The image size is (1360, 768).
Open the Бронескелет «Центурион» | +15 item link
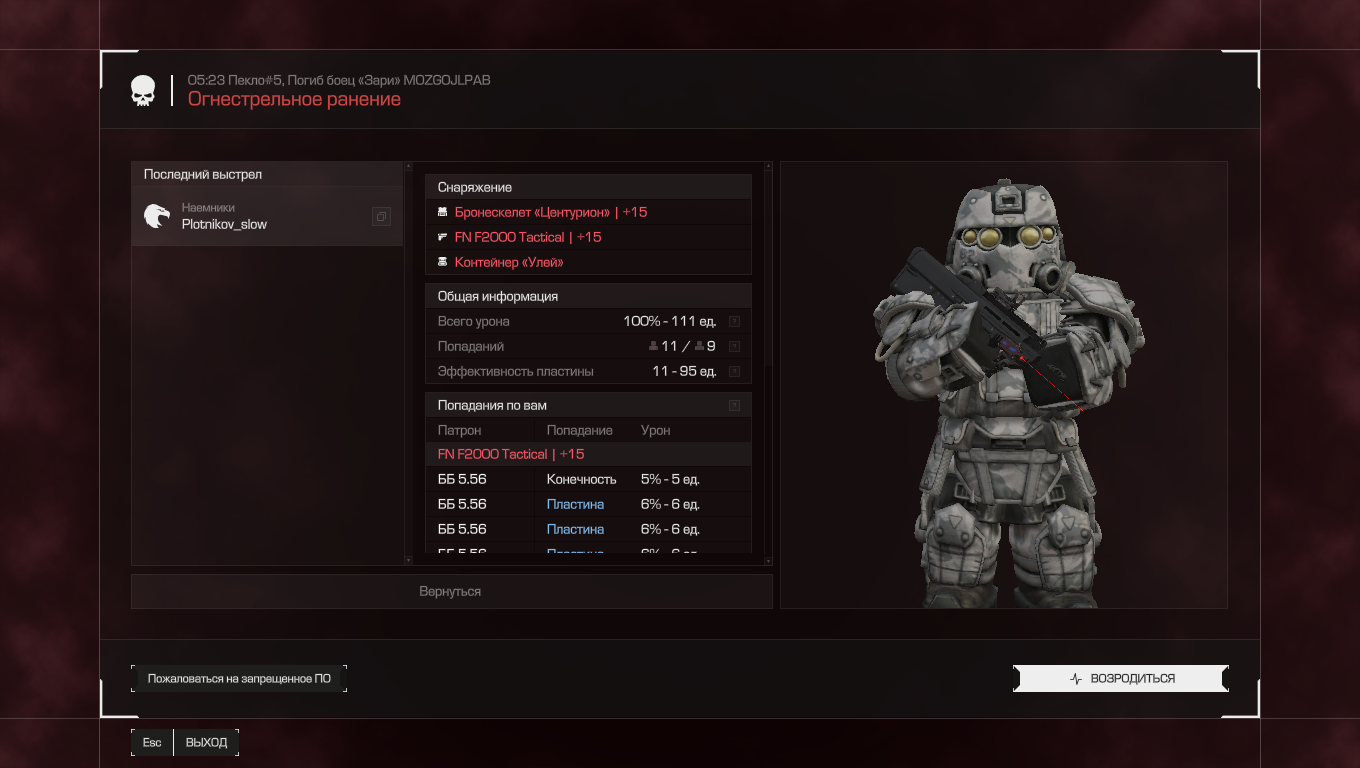tap(551, 212)
